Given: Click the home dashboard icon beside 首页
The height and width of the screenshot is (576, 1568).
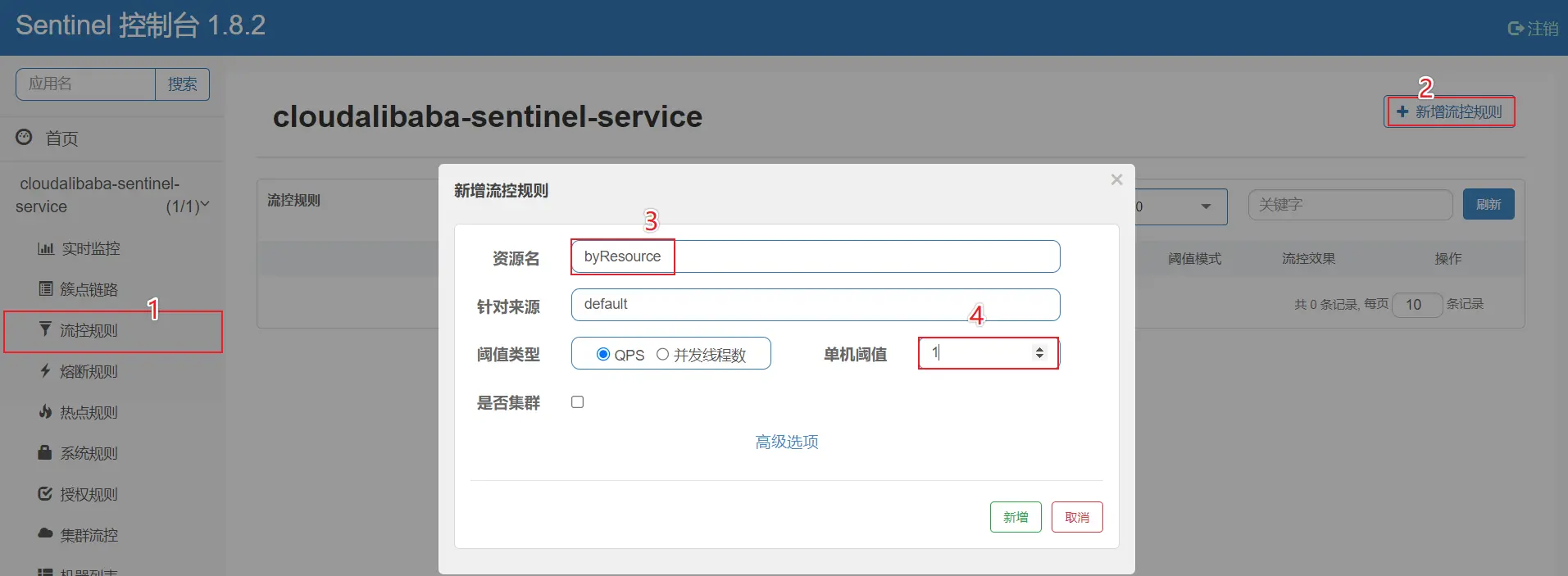Looking at the screenshot, I should tap(25, 137).
